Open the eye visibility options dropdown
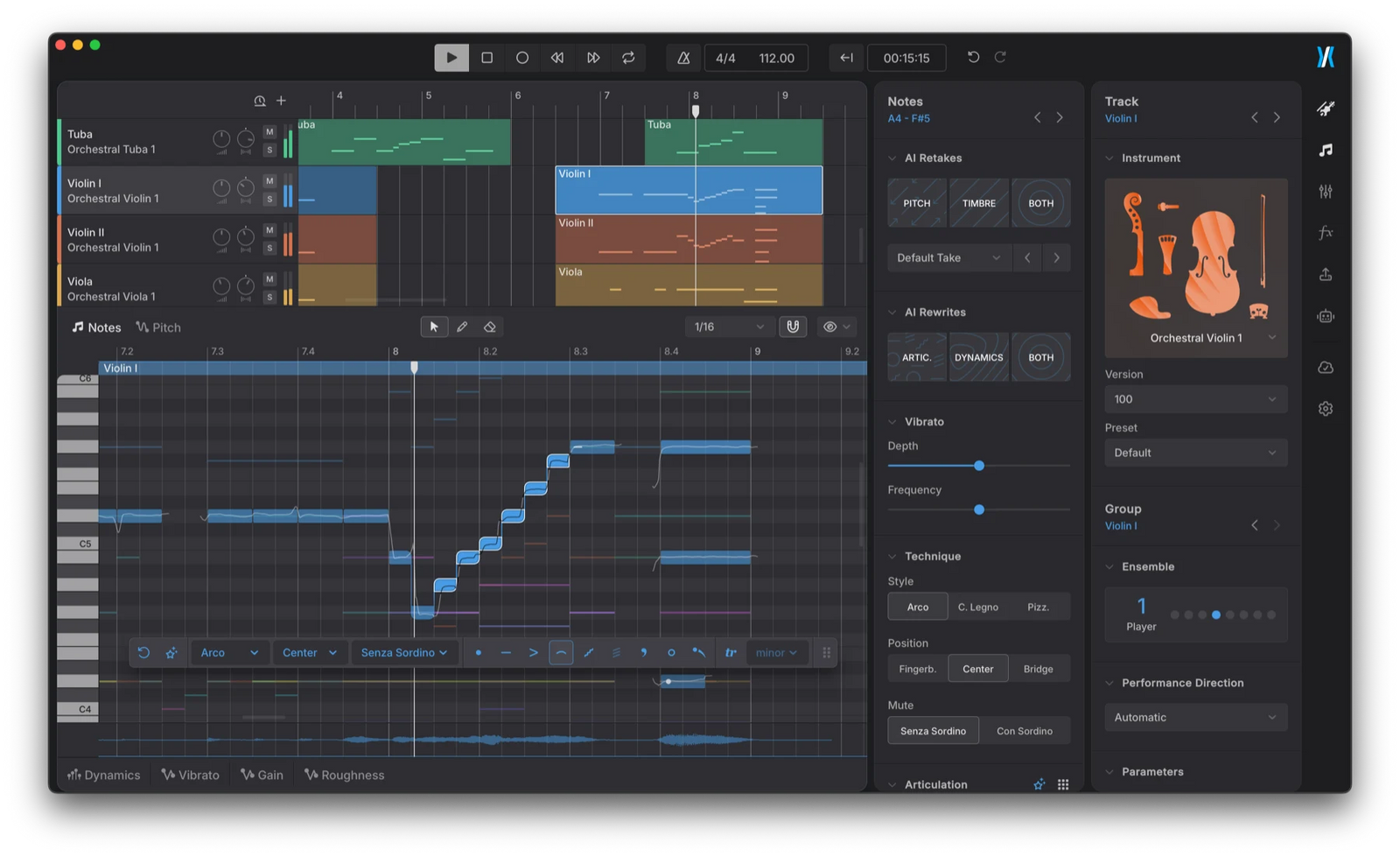Viewport: 1400px width, 857px height. 836,327
